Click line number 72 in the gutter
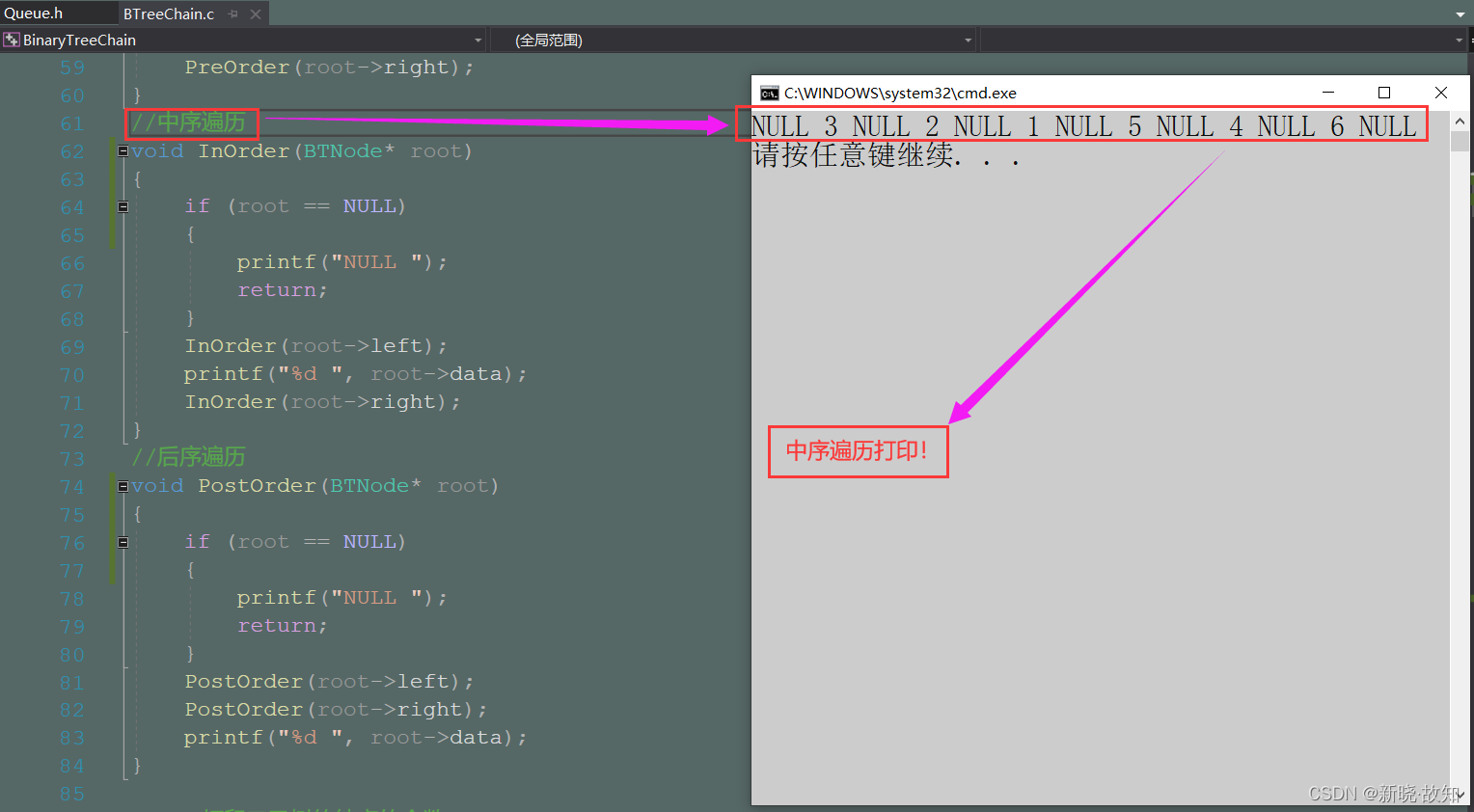The height and width of the screenshot is (812, 1474). pos(72,431)
